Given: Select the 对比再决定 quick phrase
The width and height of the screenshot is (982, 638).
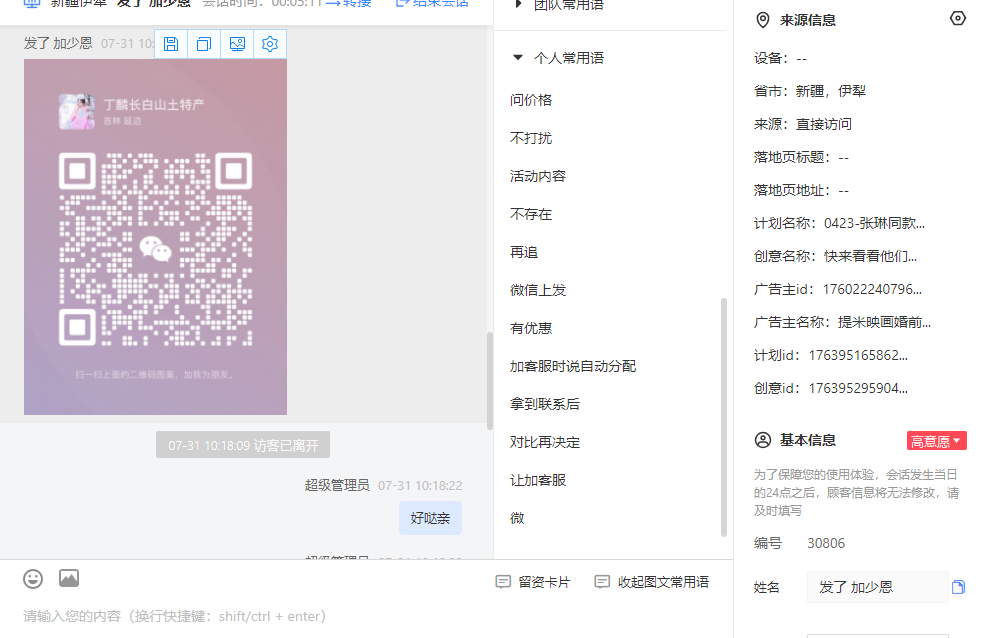Looking at the screenshot, I should [x=545, y=442].
